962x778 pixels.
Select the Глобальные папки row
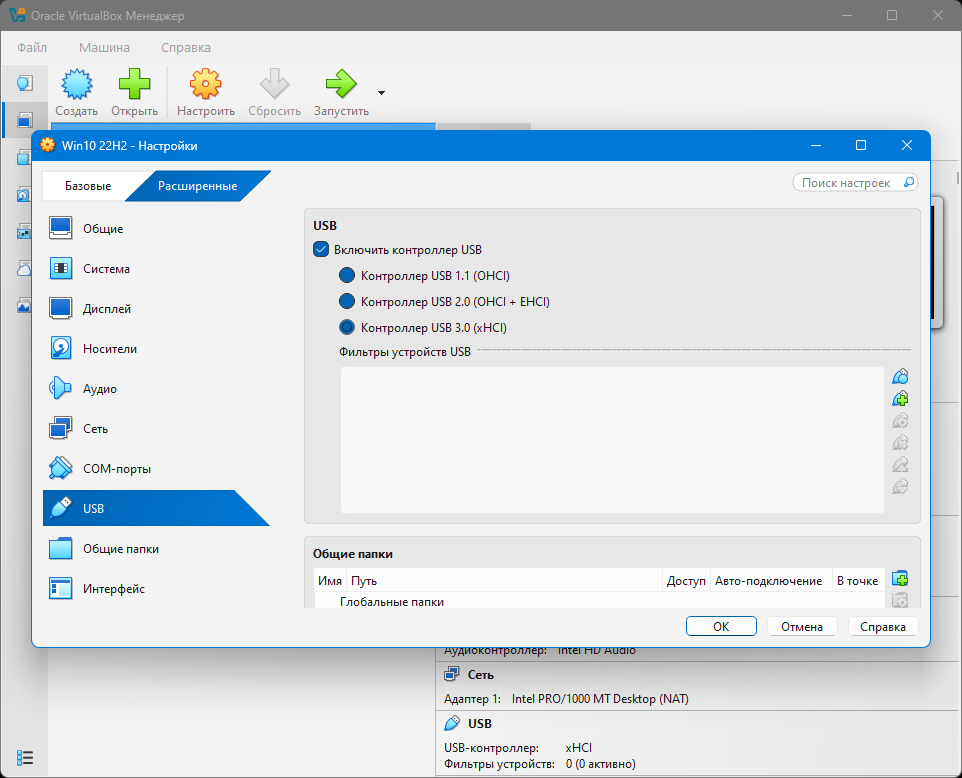coord(599,601)
